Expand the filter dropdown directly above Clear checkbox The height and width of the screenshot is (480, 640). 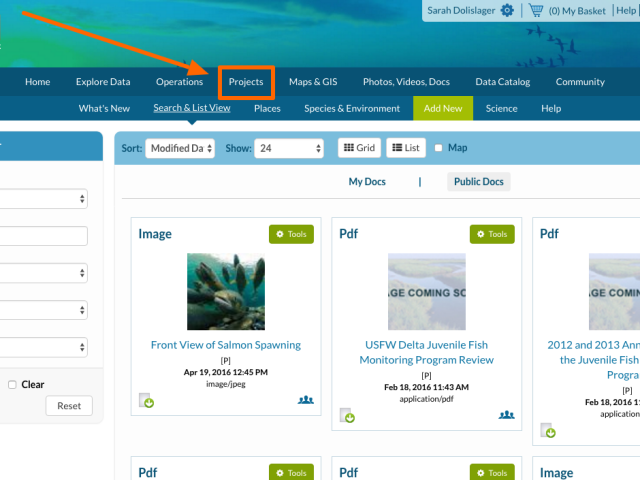[x=44, y=347]
